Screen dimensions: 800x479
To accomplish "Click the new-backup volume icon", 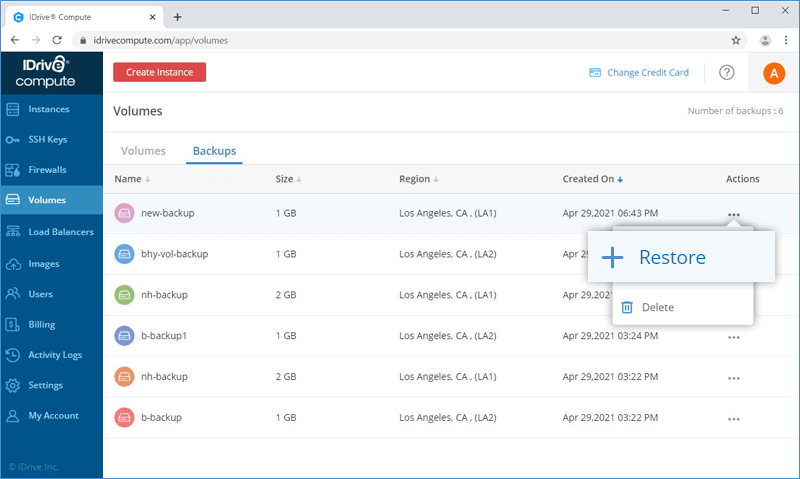I will [124, 213].
